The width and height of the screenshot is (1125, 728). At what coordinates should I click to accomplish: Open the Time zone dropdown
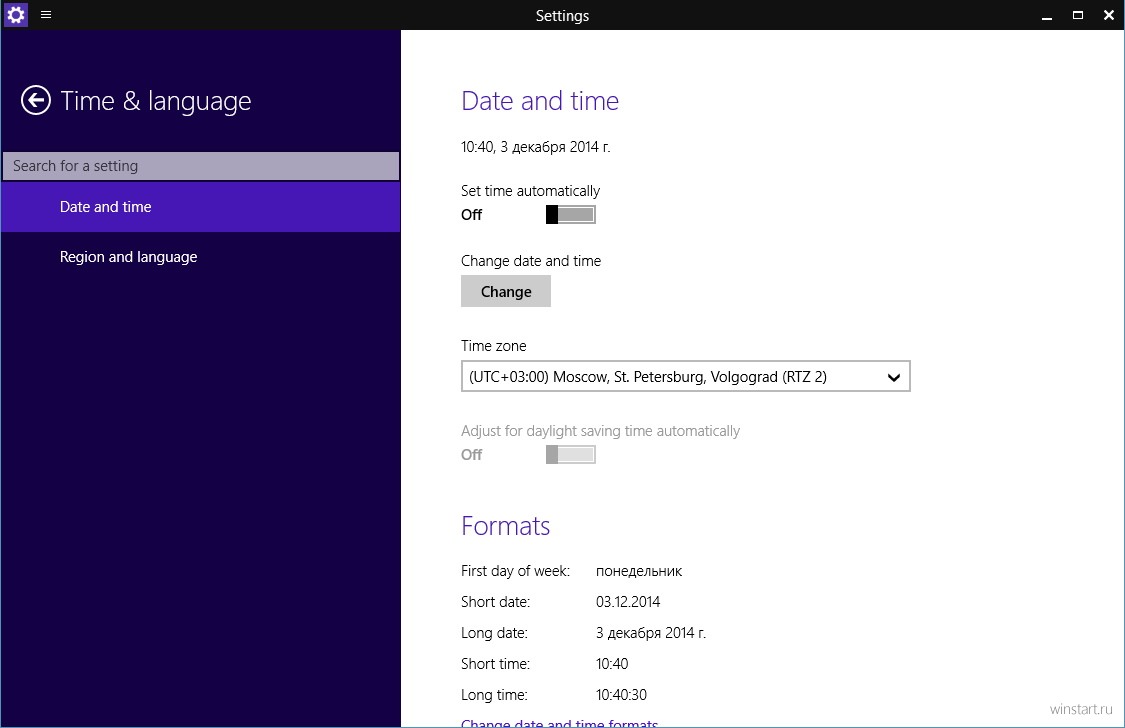point(685,377)
